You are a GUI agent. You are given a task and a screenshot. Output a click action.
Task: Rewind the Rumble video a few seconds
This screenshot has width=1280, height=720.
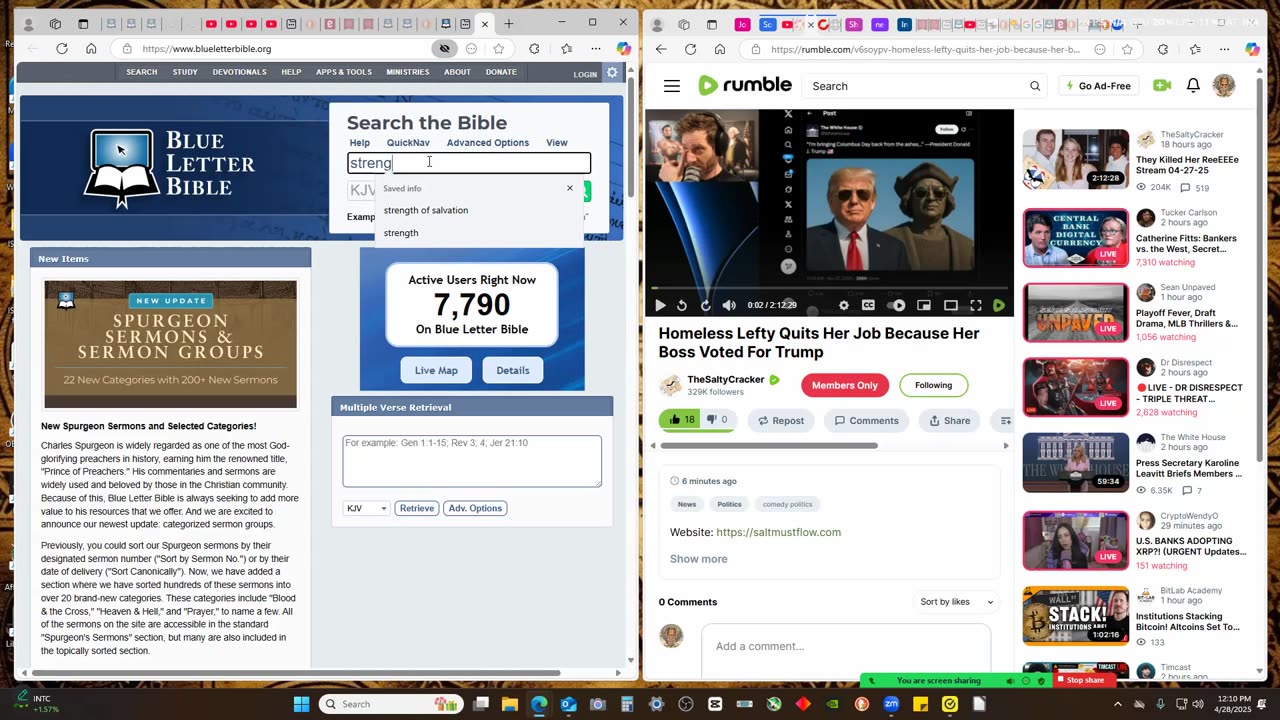click(x=682, y=306)
